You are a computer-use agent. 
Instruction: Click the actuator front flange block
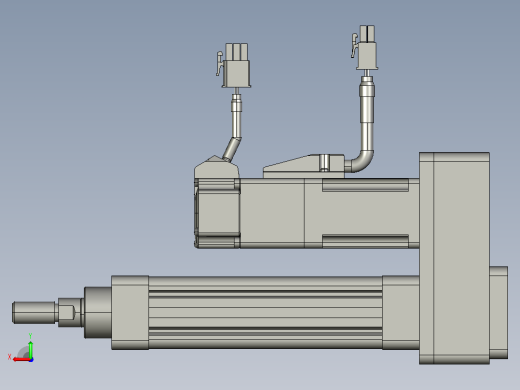pos(130,312)
